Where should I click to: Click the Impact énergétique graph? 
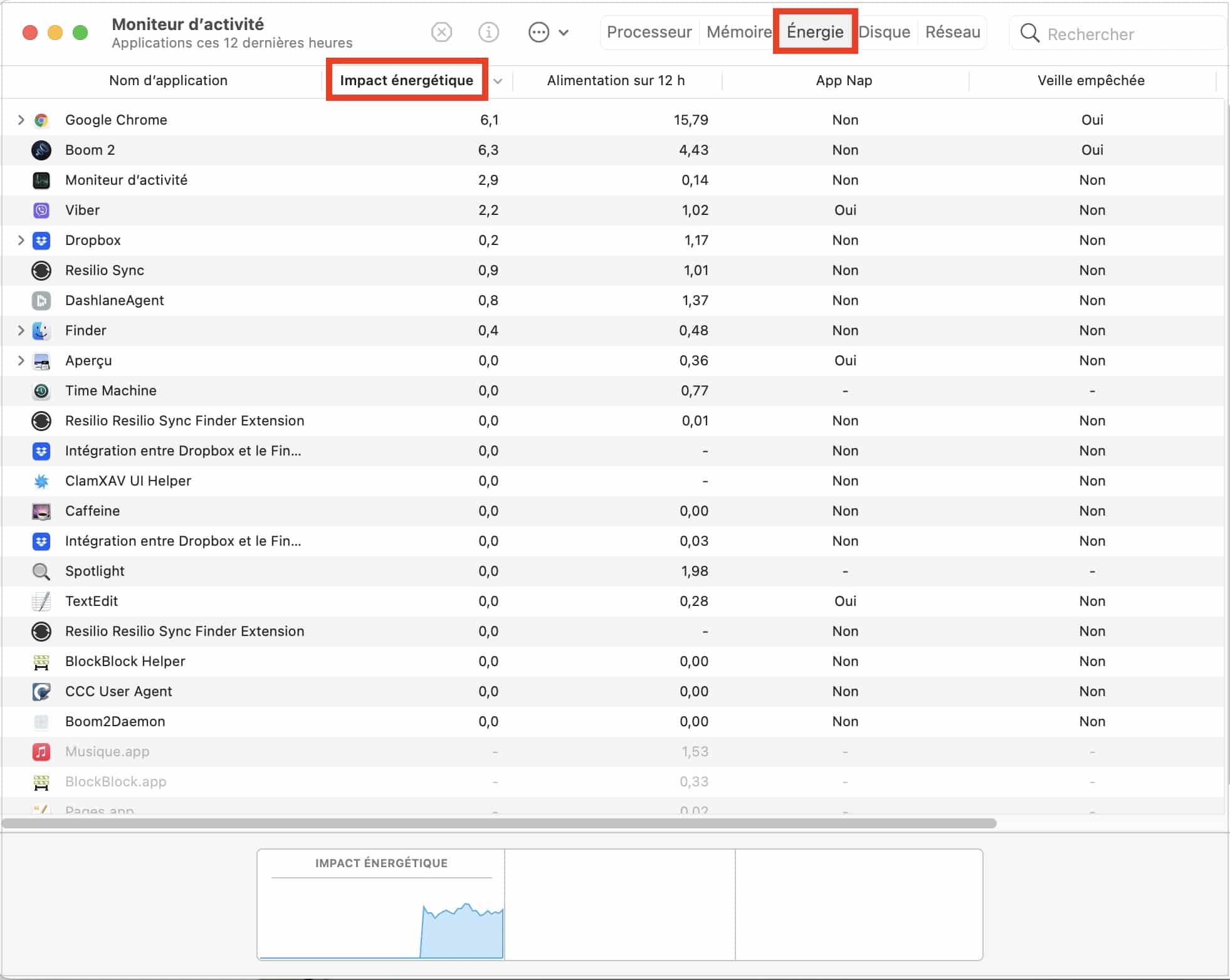[x=381, y=904]
